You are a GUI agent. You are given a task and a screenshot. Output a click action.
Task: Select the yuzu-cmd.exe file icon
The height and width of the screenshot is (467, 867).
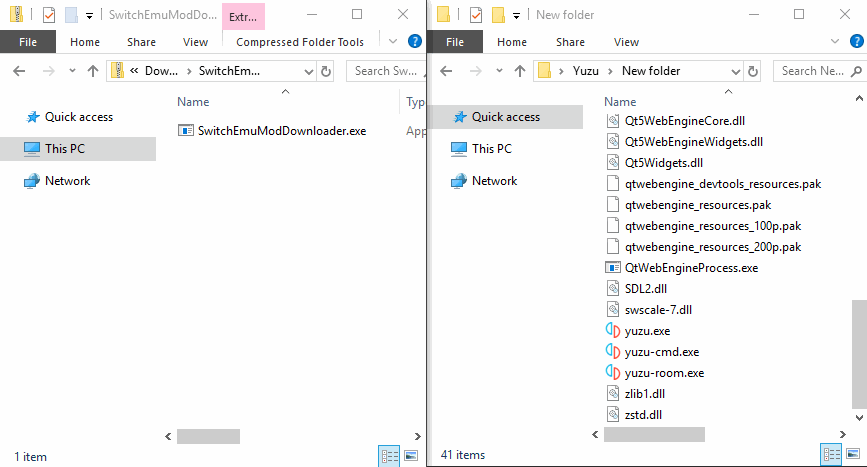pos(613,351)
